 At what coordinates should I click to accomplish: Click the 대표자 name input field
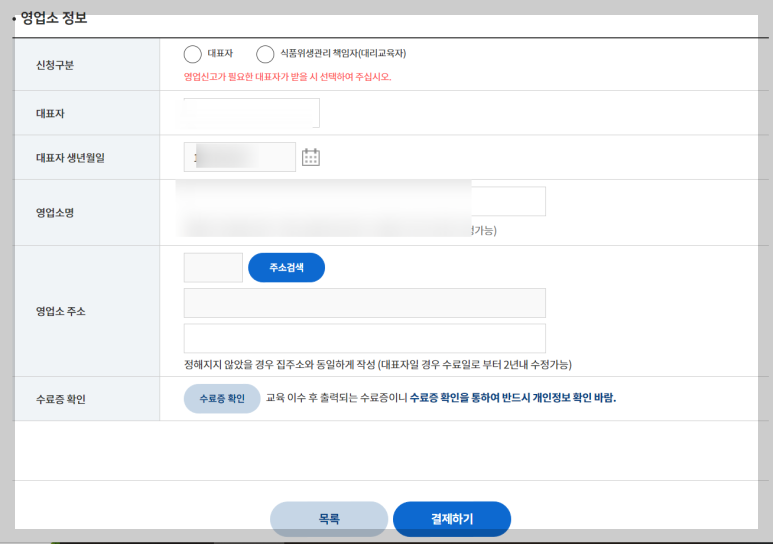(251, 113)
